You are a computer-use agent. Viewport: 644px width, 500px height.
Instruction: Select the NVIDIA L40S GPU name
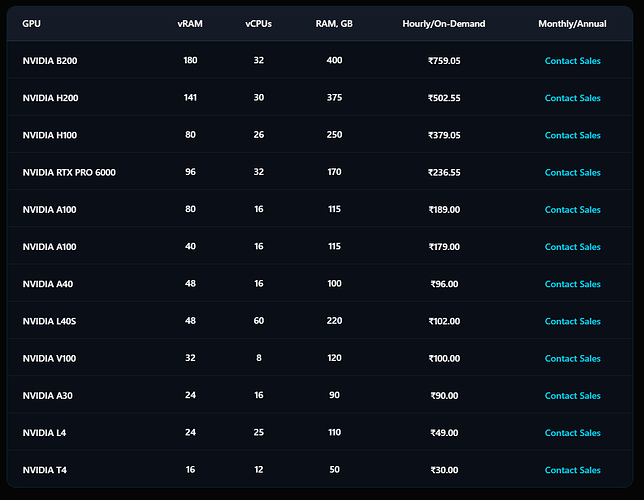(x=49, y=321)
